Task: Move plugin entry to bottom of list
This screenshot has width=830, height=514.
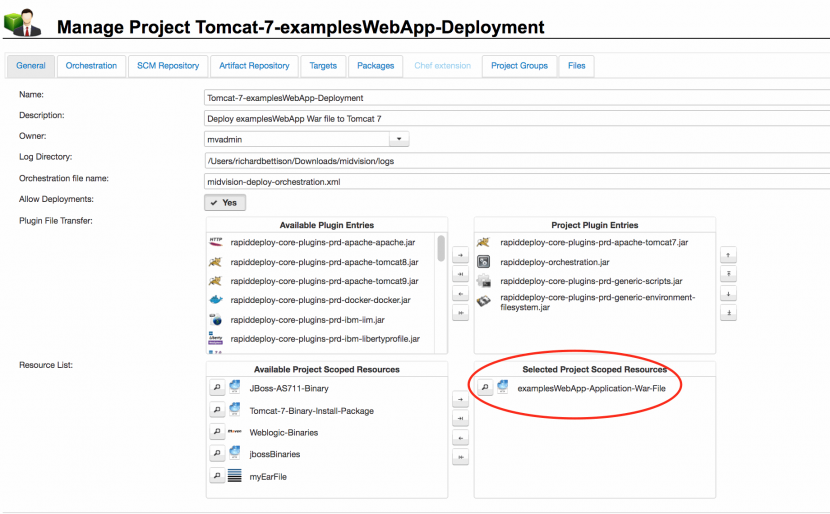Action: (x=729, y=313)
